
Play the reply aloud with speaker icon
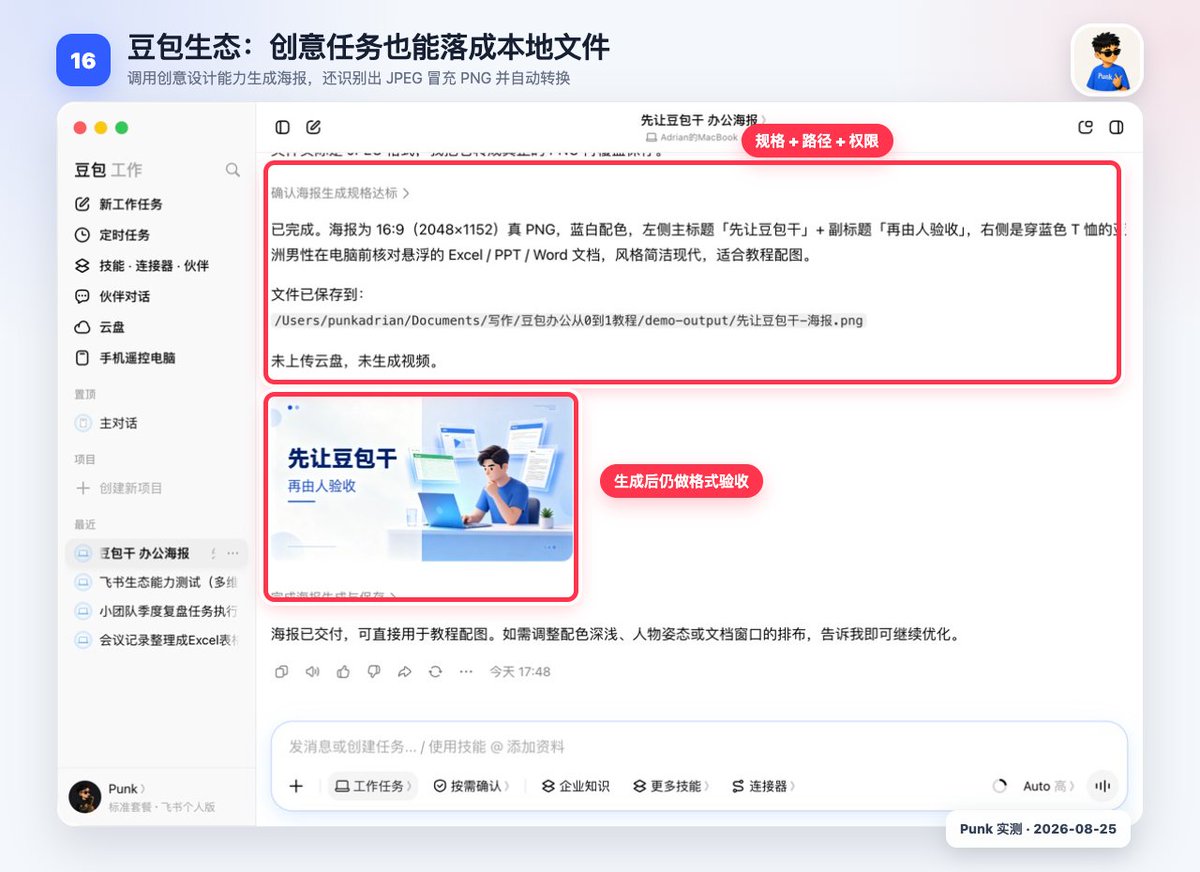[312, 672]
